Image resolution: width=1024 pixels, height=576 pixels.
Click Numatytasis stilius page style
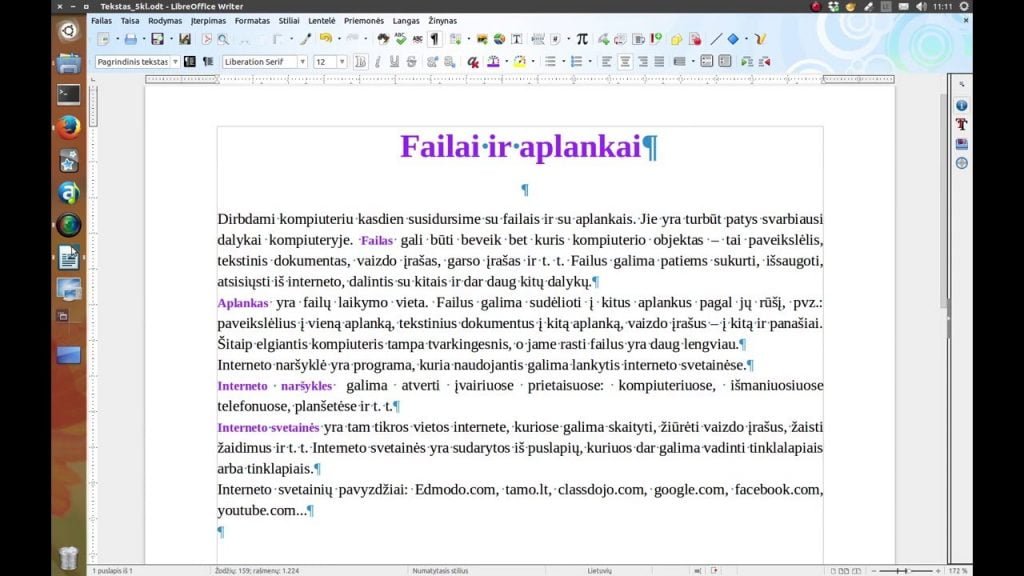(440, 571)
